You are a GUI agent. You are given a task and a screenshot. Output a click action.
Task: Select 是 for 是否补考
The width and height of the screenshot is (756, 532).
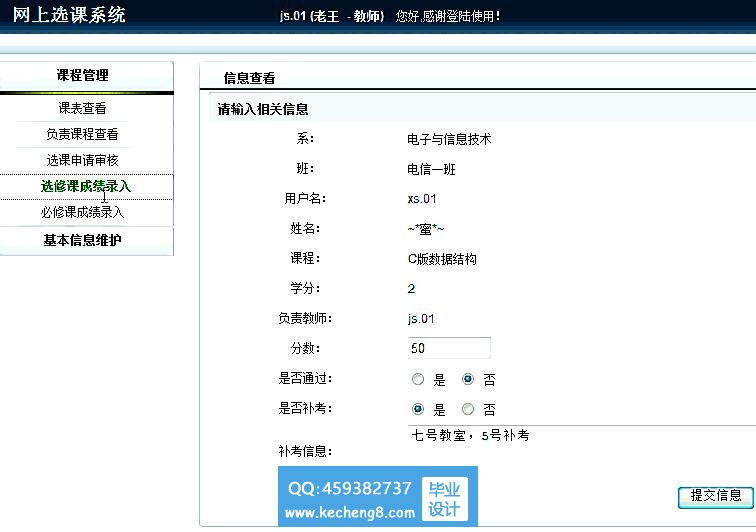point(418,409)
